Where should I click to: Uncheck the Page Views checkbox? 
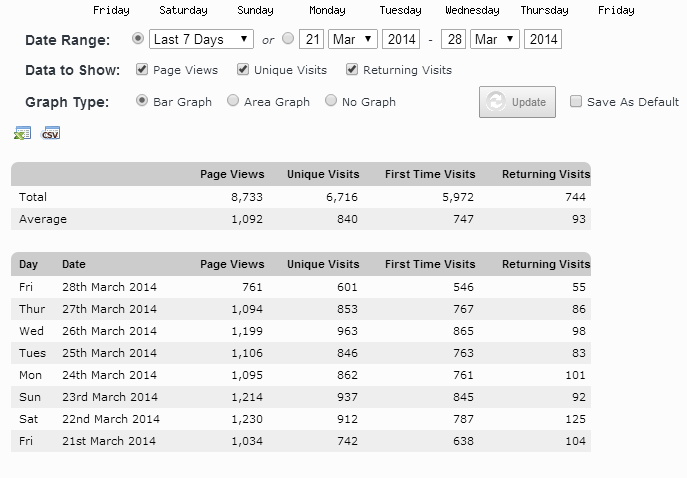(142, 69)
